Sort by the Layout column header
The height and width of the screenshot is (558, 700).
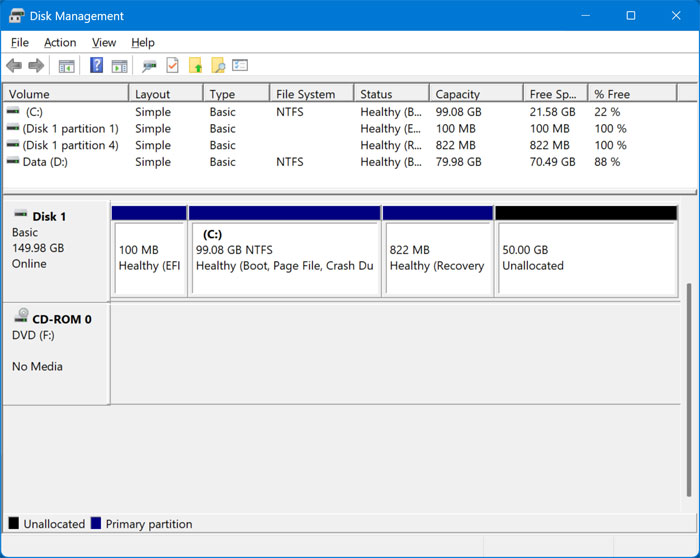[x=166, y=94]
